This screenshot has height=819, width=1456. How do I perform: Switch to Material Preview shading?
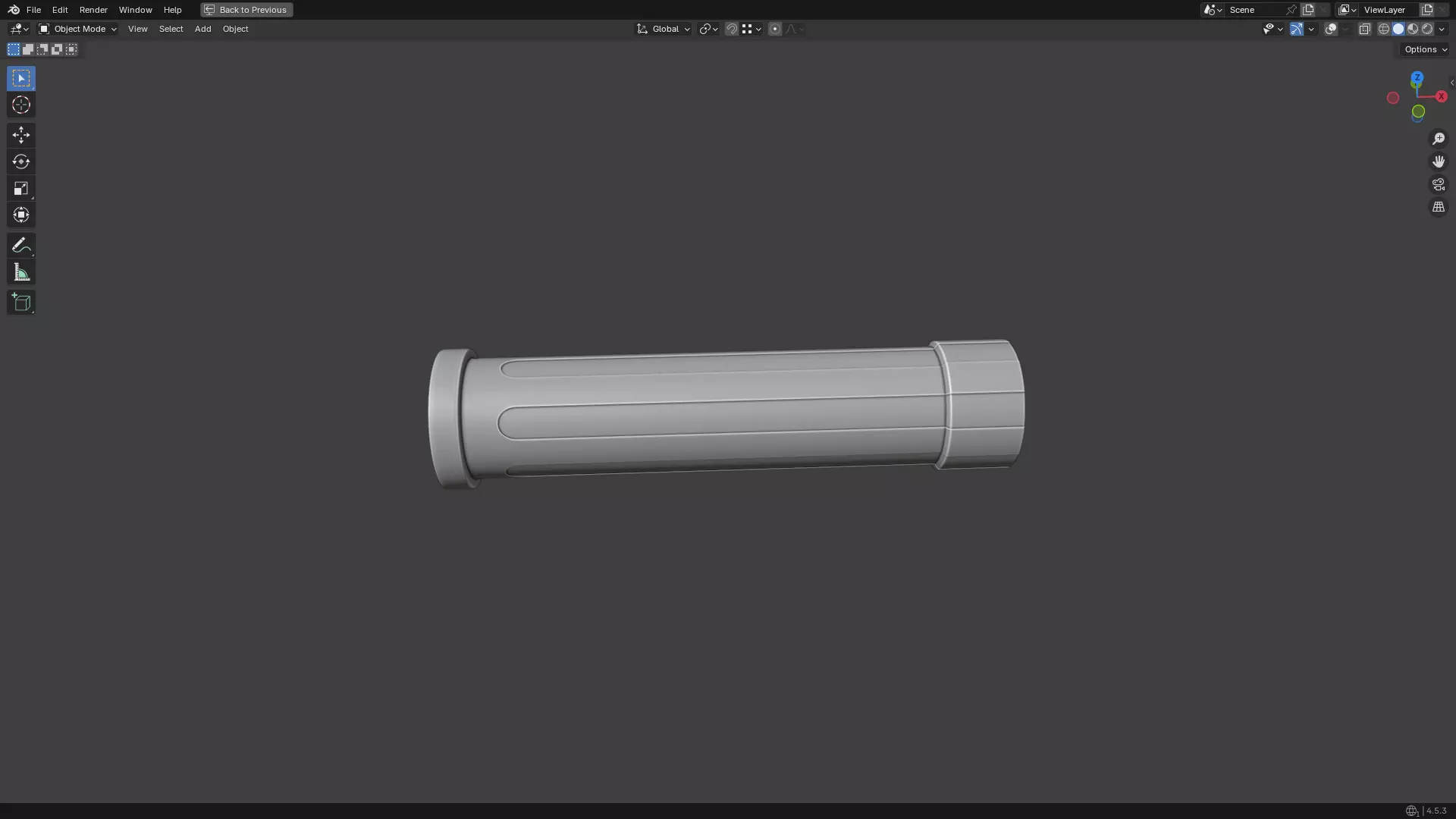[1413, 29]
